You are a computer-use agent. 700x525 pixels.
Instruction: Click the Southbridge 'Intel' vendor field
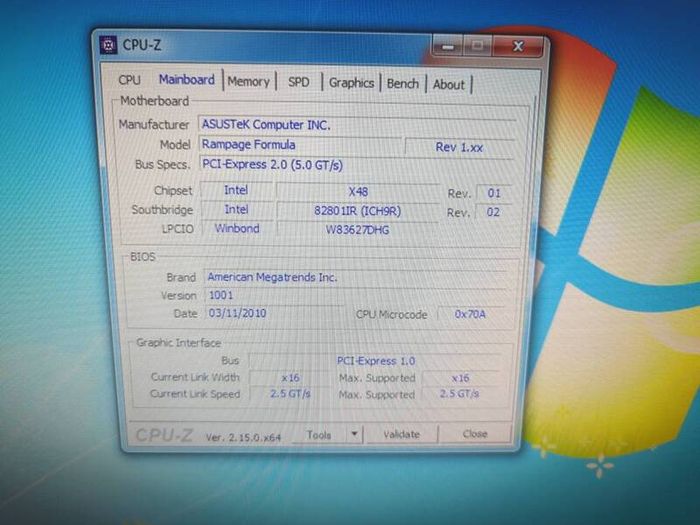pos(237,209)
